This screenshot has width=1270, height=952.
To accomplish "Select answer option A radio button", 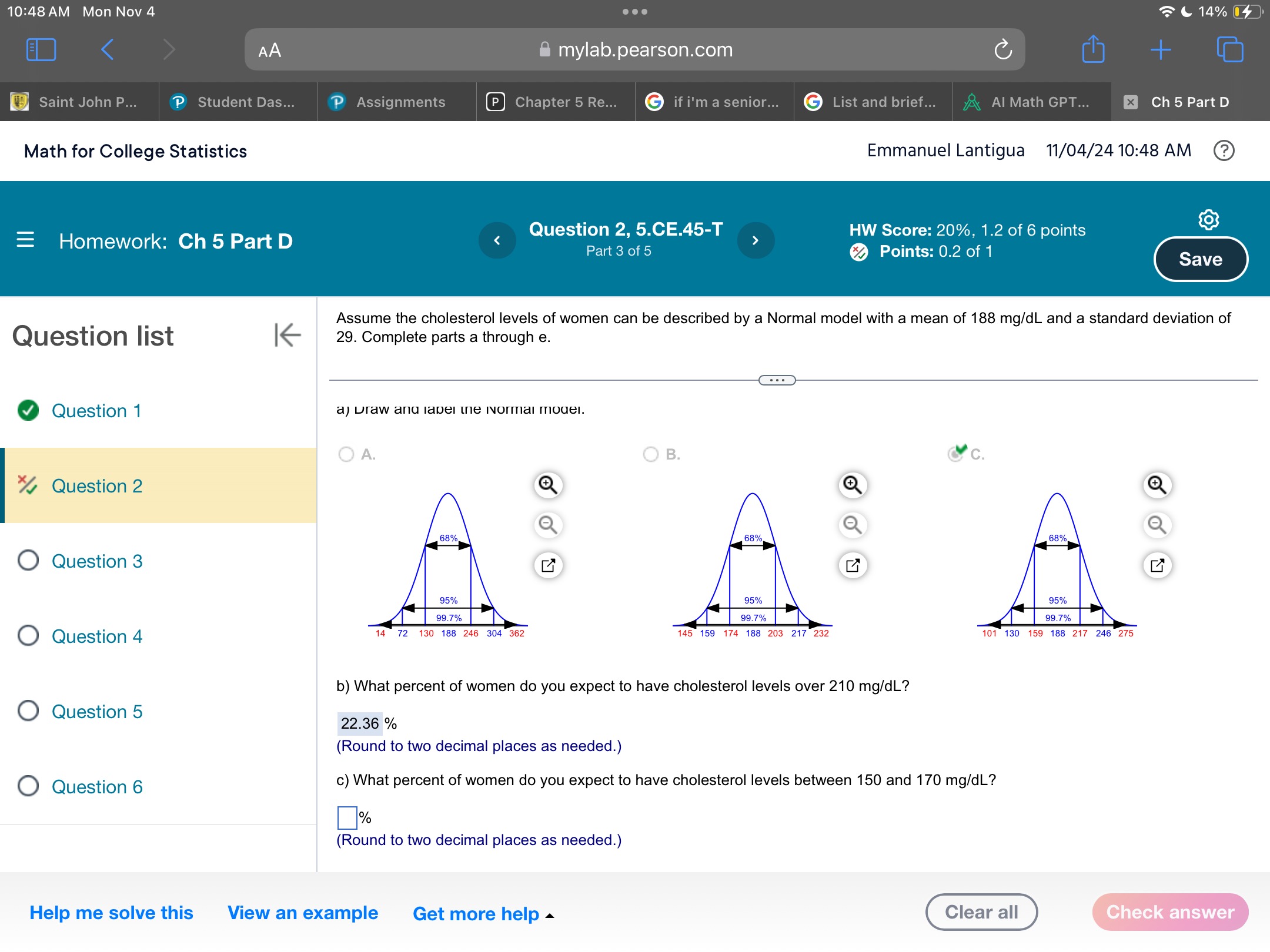I will click(346, 454).
